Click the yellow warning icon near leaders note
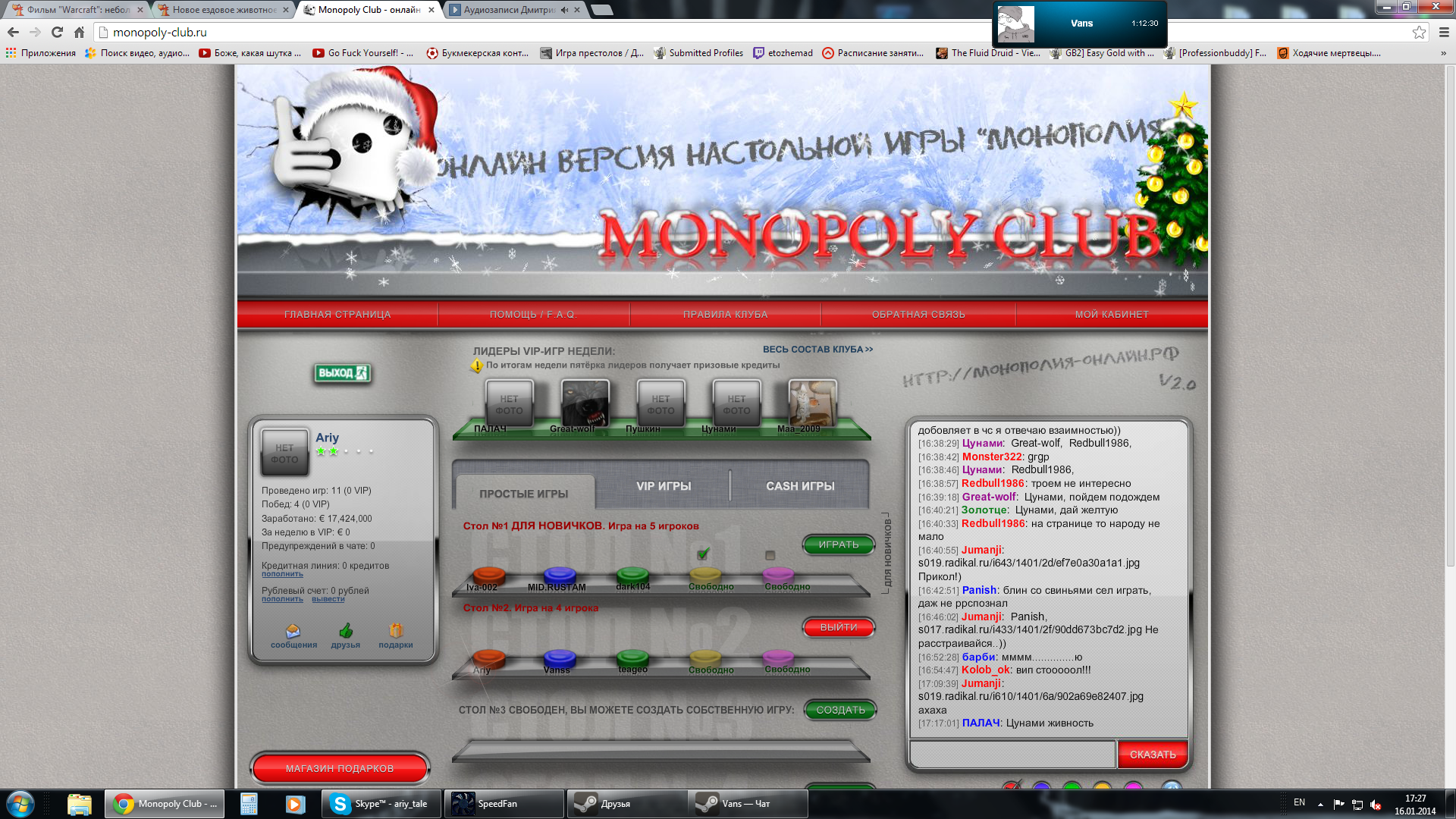The height and width of the screenshot is (819, 1456). 476,366
